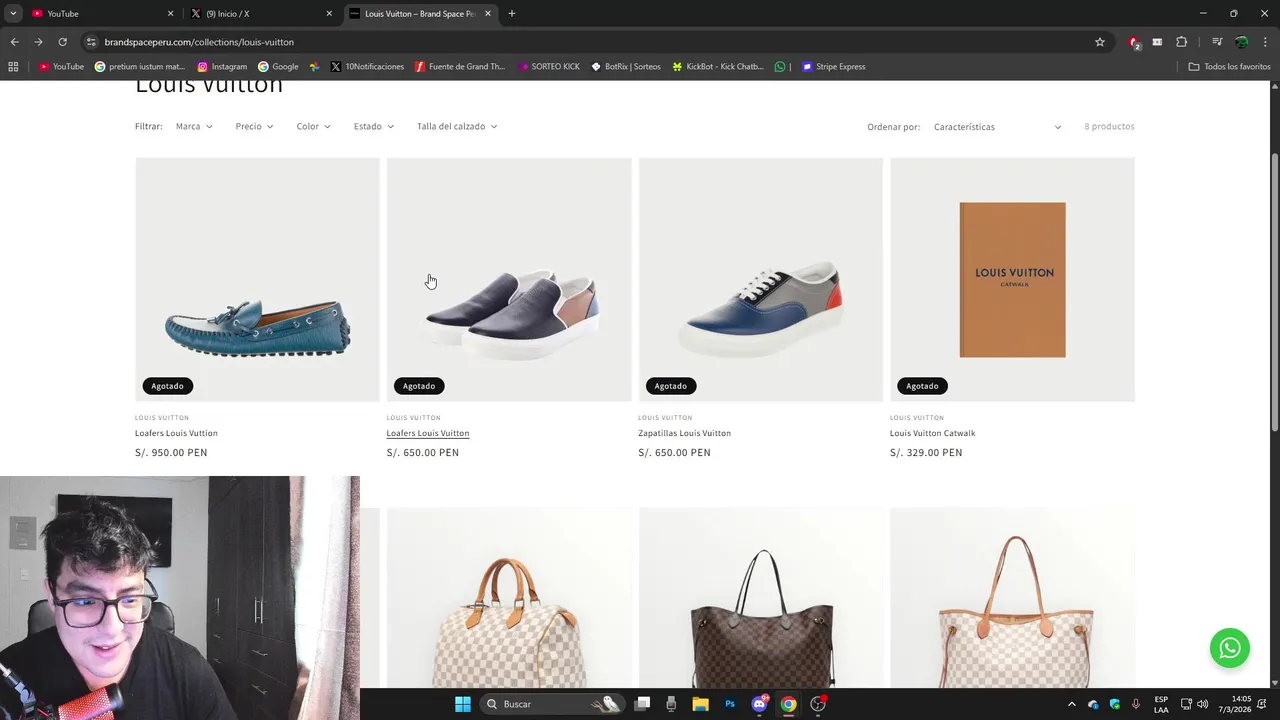Close the Inicio / X tab
Viewport: 1280px width, 720px height.
click(x=329, y=14)
